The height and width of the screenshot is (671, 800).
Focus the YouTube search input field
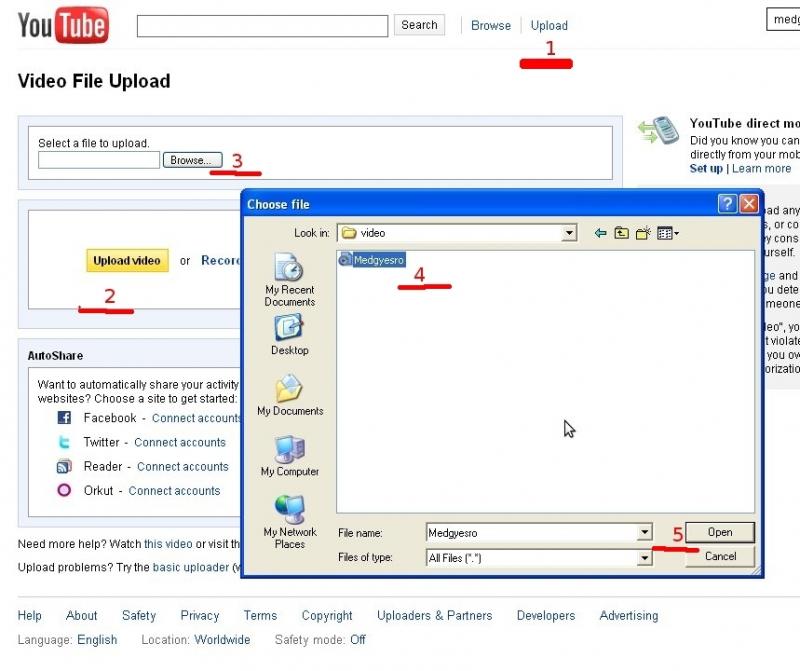pyautogui.click(x=262, y=26)
